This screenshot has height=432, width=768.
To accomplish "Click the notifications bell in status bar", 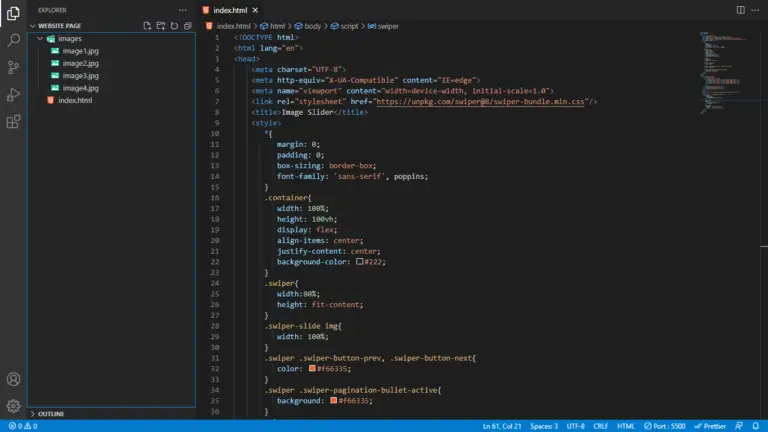I will [756, 426].
